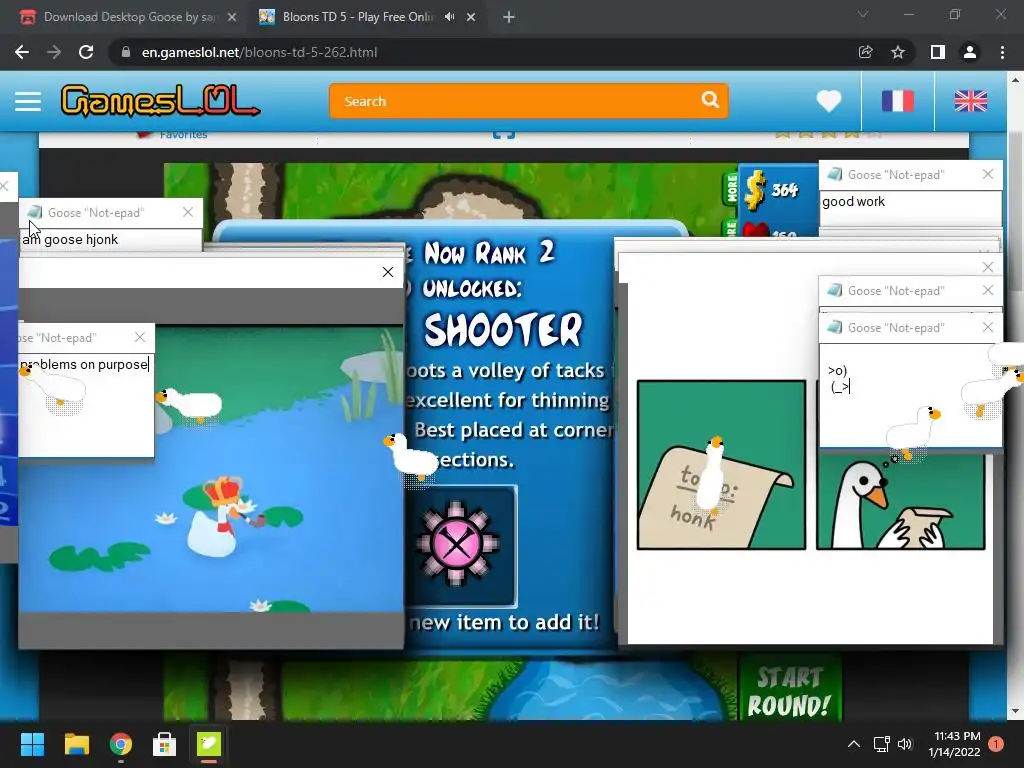Image resolution: width=1024 pixels, height=768 pixels.
Task: Open the tab search dropdown chevron
Action: [x=863, y=14]
